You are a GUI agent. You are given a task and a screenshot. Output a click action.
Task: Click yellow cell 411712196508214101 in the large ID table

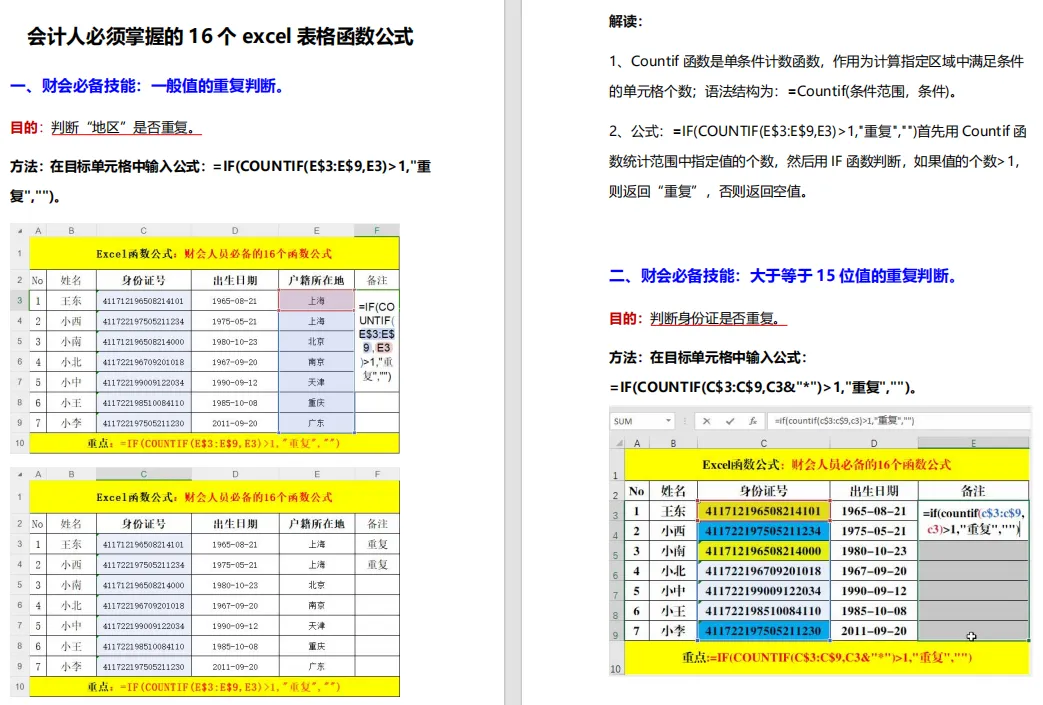pos(763,511)
